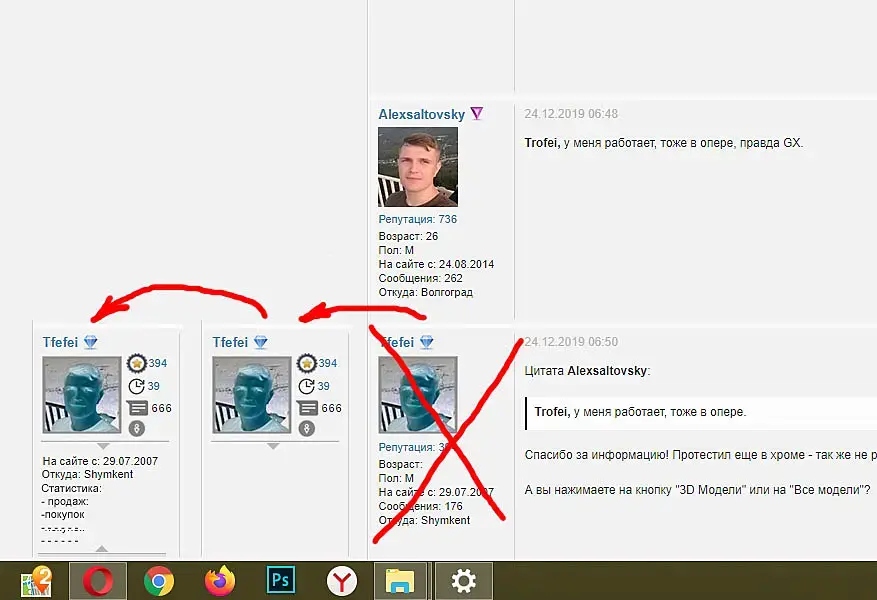
Task: Open Alexsaltovsky's profile via username
Action: point(422,114)
